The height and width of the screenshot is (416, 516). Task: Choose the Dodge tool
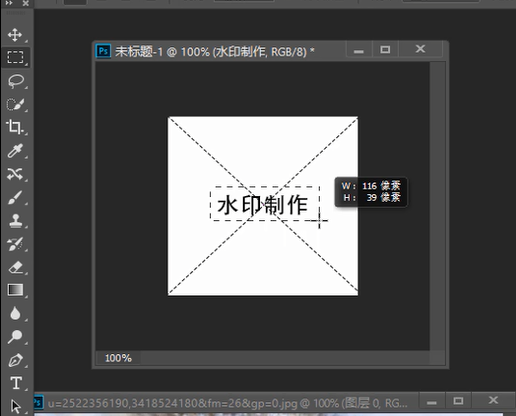[x=15, y=337]
